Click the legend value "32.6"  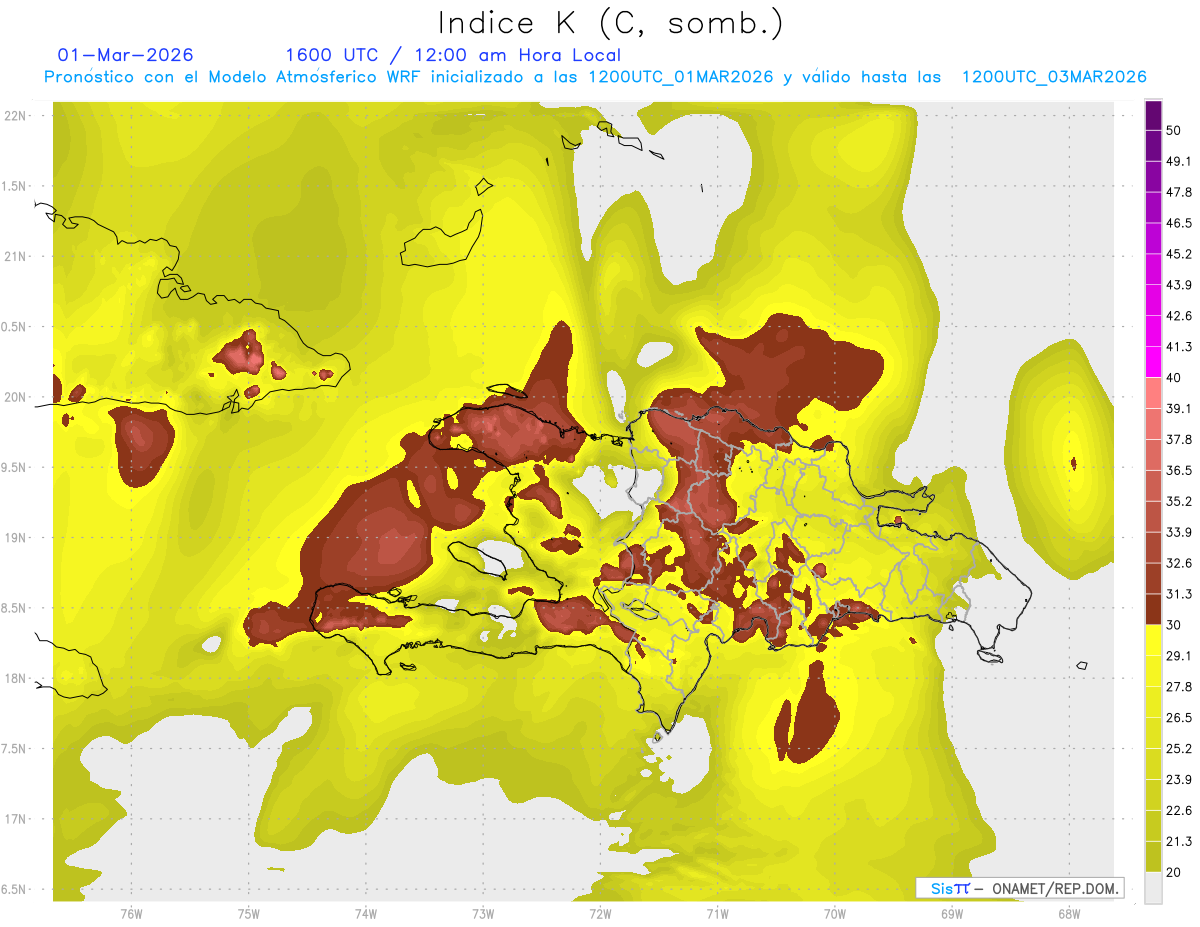coord(1179,563)
